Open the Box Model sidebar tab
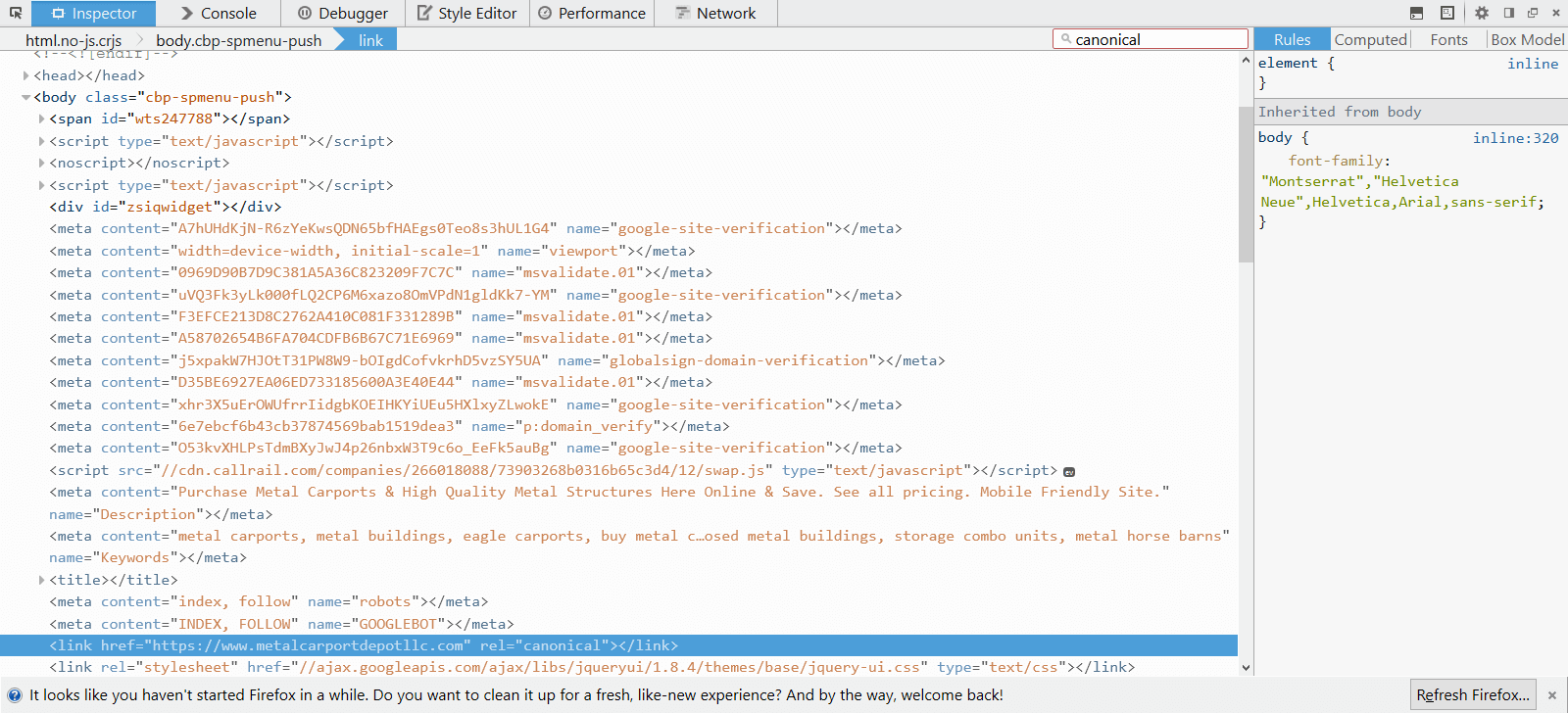The image size is (1568, 713). pos(1527,39)
